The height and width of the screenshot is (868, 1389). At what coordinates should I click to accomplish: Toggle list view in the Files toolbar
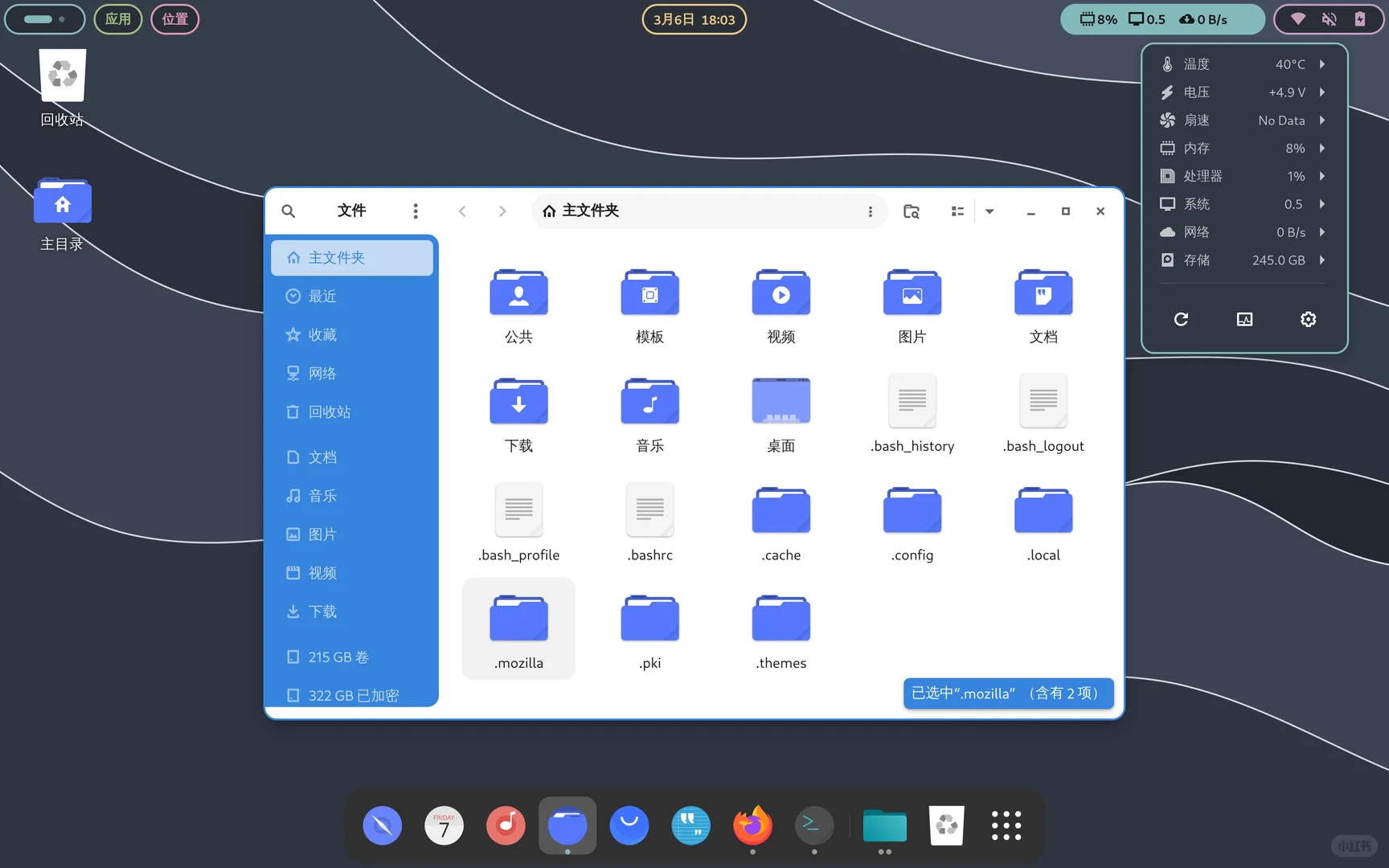(957, 211)
